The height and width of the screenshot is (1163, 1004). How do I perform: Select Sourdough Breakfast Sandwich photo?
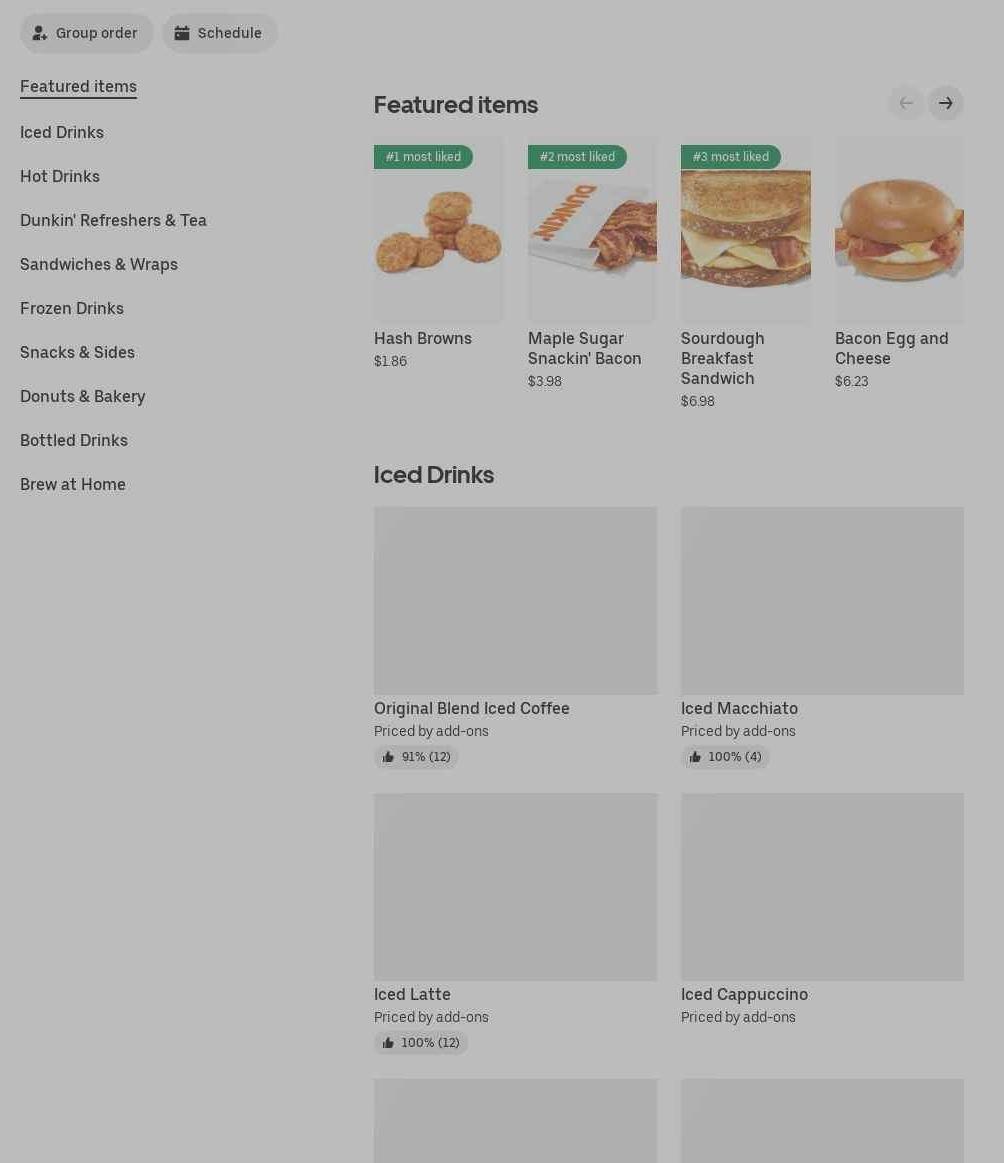pyautogui.click(x=745, y=229)
